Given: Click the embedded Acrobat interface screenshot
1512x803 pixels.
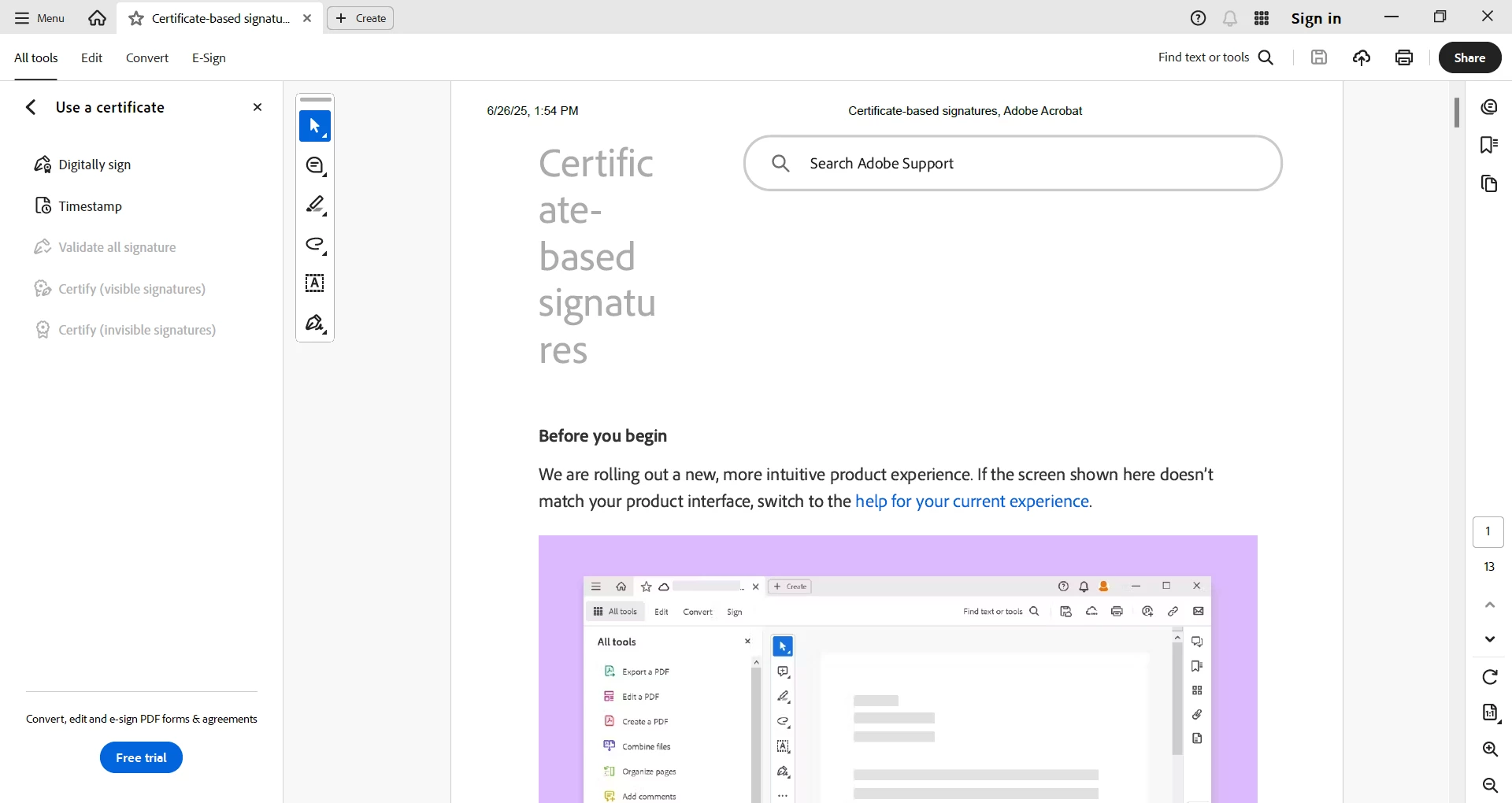Looking at the screenshot, I should pyautogui.click(x=898, y=669).
